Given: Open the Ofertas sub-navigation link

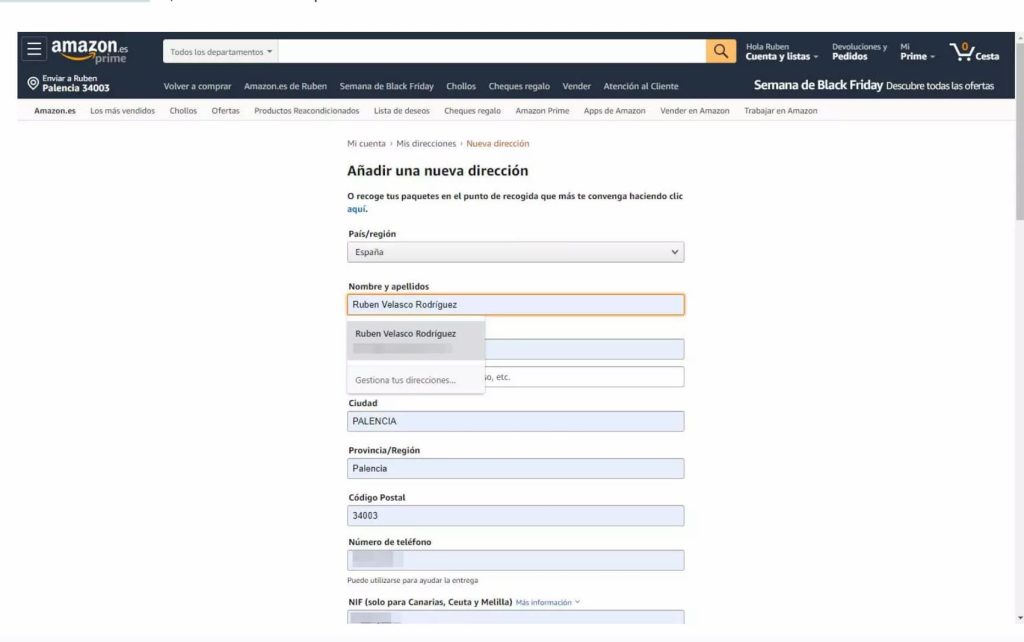Looking at the screenshot, I should [x=225, y=111].
